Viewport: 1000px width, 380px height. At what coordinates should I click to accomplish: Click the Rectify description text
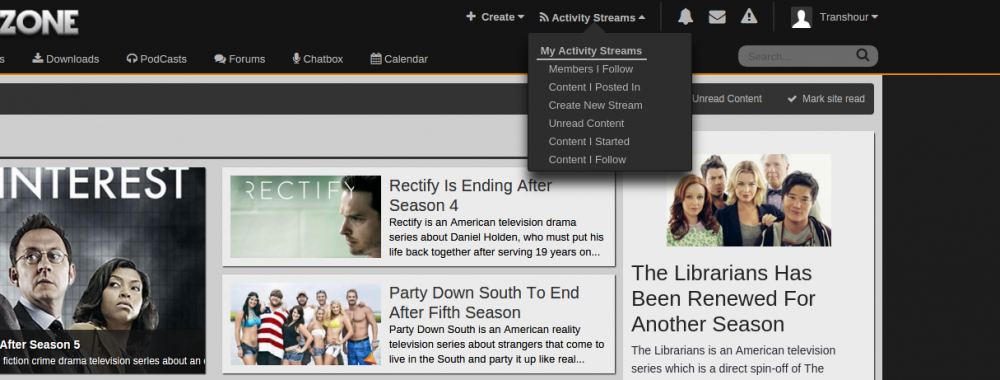pos(496,237)
